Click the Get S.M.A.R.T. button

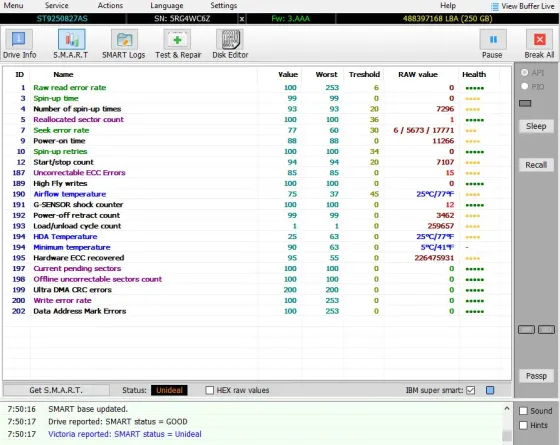pyautogui.click(x=56, y=390)
